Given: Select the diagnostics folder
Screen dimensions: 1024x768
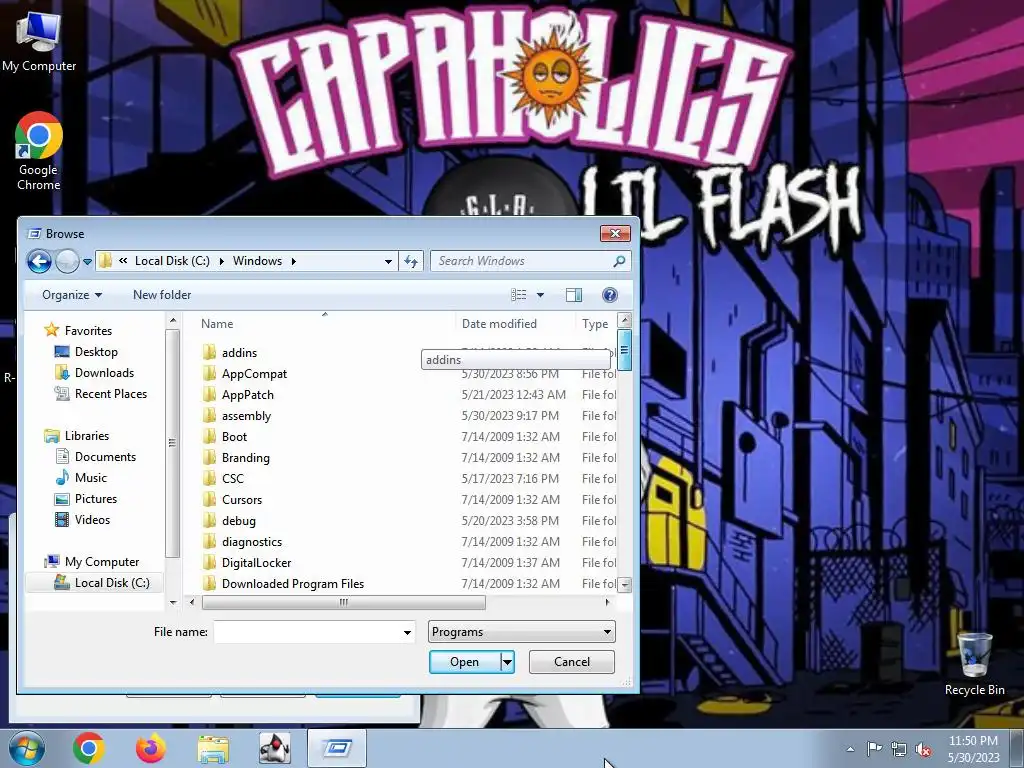Looking at the screenshot, I should pyautogui.click(x=251, y=541).
